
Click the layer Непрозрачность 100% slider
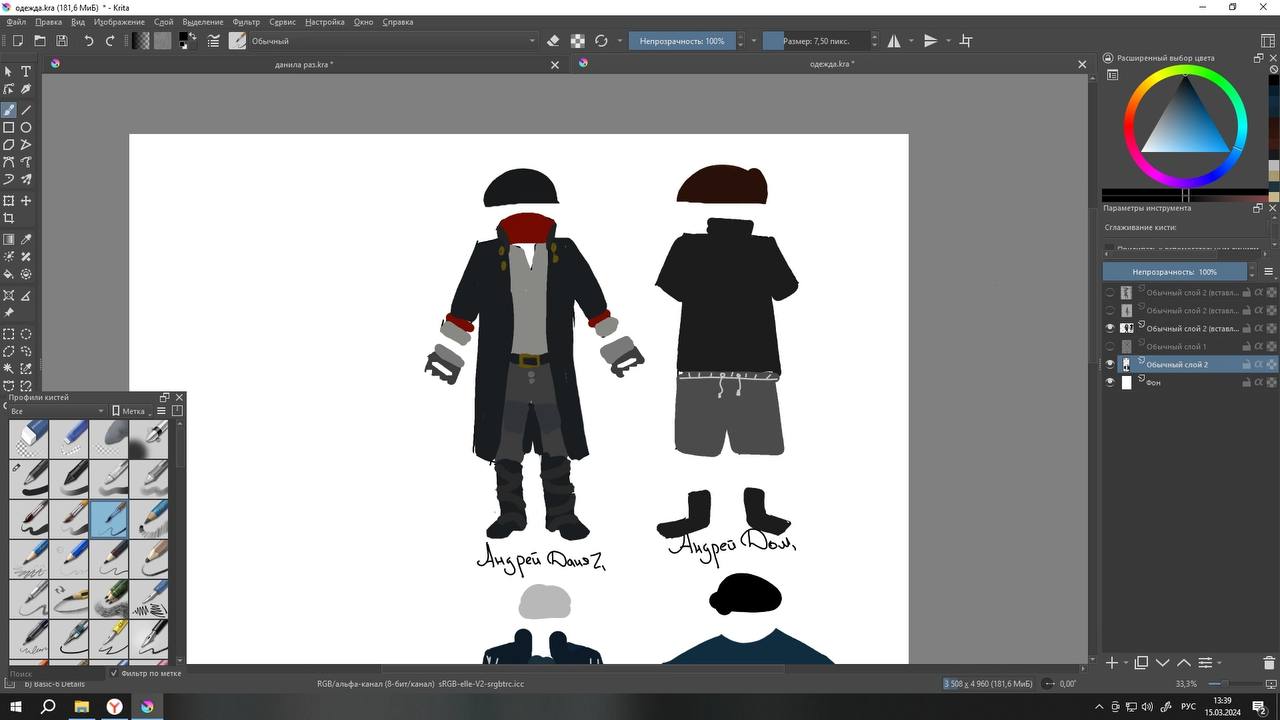(x=1174, y=272)
